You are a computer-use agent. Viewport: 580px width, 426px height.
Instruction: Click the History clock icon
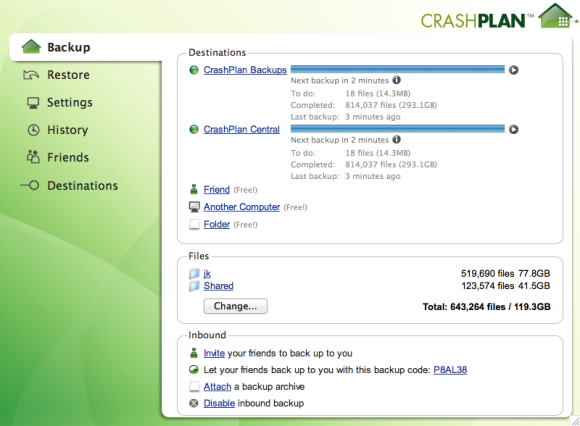tap(33, 130)
